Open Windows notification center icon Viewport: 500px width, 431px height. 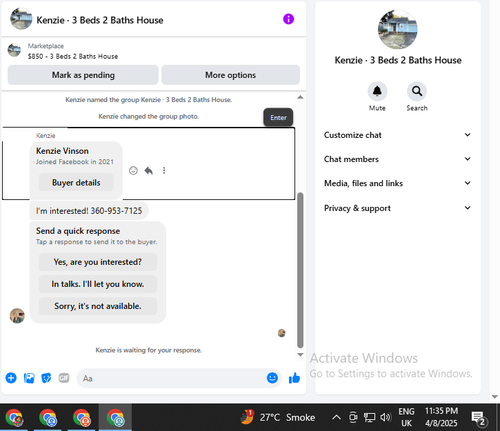click(479, 418)
